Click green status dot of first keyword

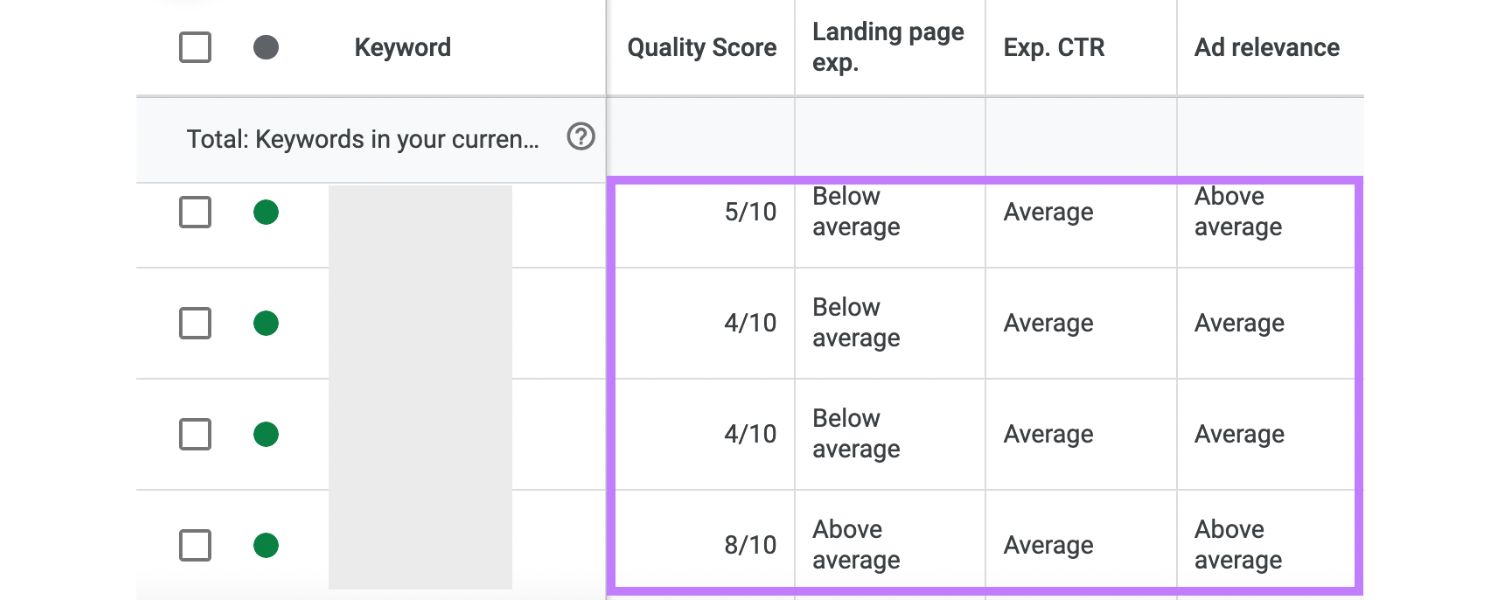pos(266,212)
